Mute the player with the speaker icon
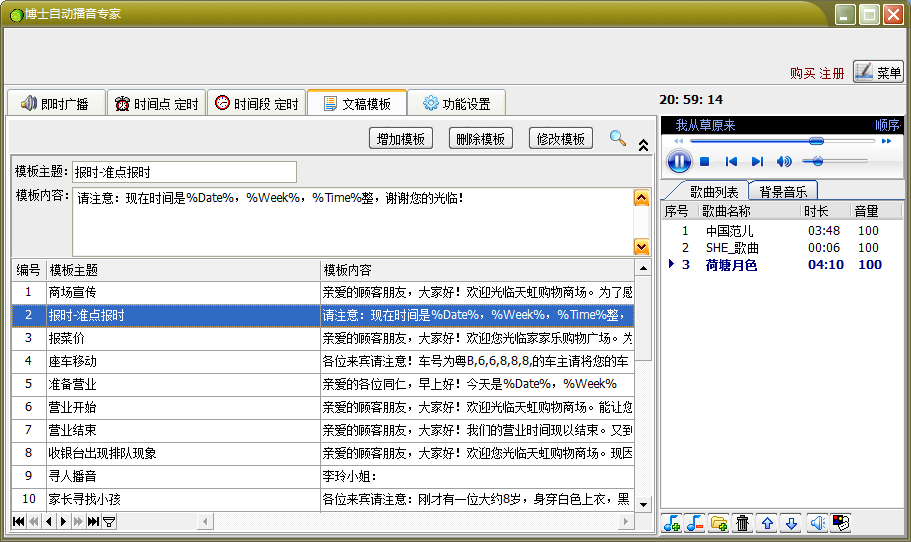This screenshot has width=911, height=542. click(x=784, y=161)
